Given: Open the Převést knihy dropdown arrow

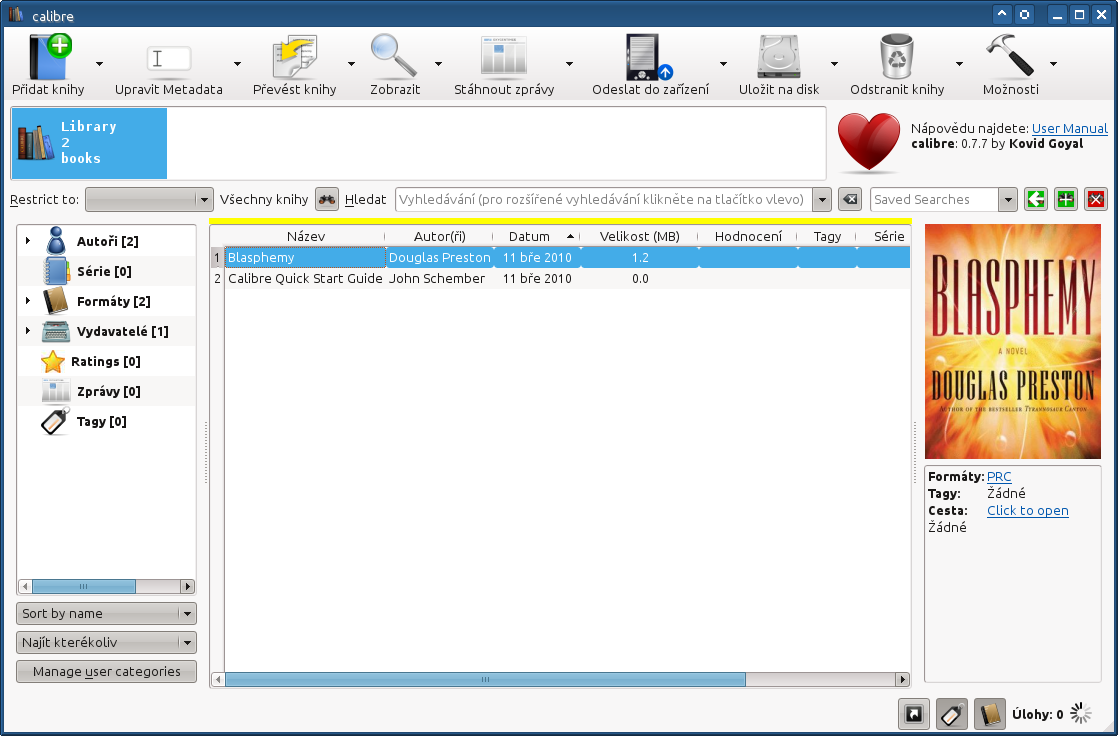Looking at the screenshot, I should tap(351, 63).
